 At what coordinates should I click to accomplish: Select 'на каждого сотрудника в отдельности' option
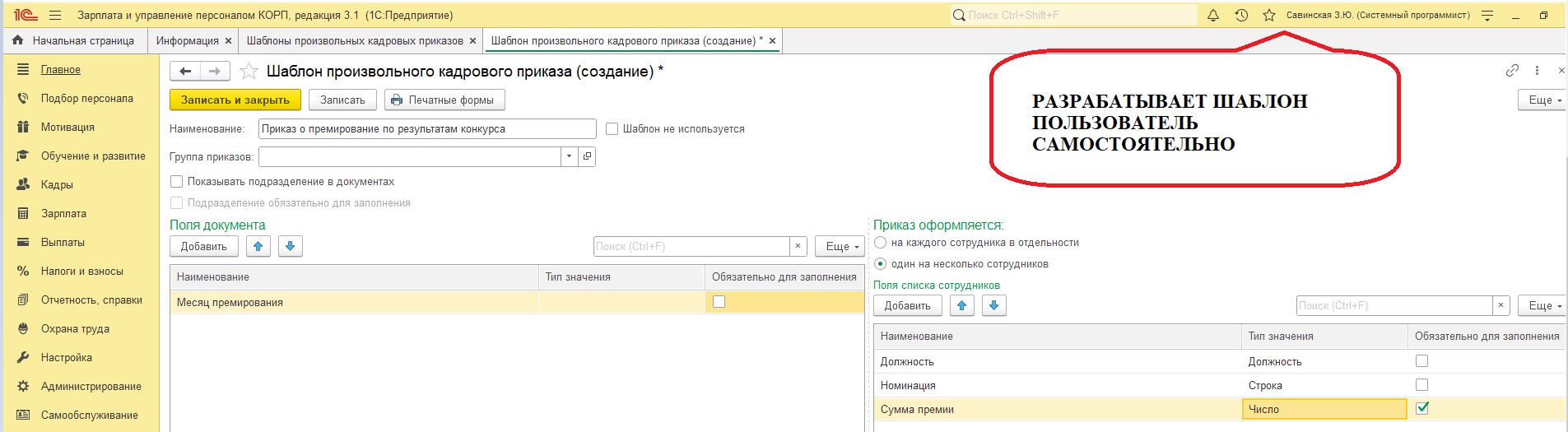[881, 243]
